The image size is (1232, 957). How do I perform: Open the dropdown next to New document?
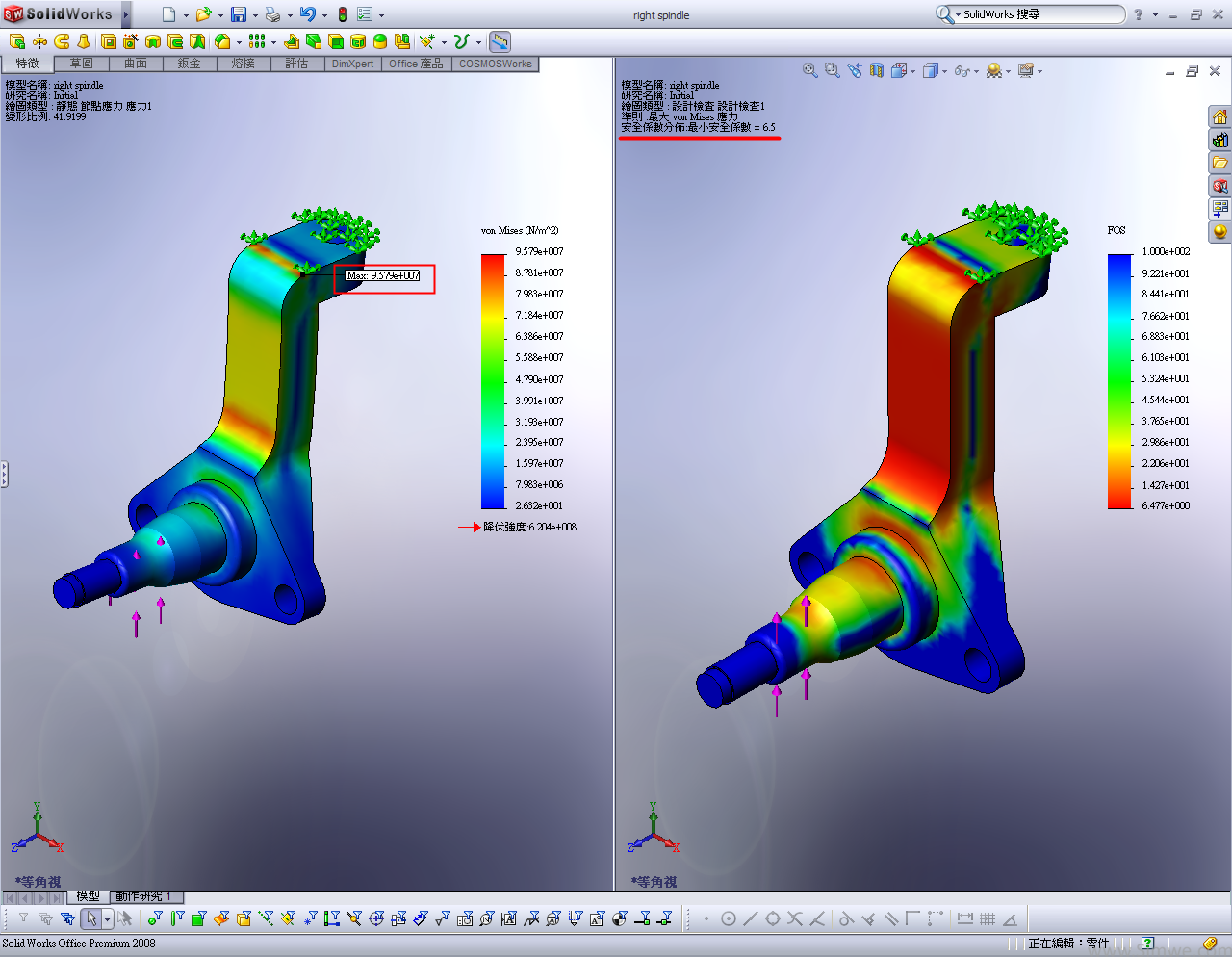(186, 15)
